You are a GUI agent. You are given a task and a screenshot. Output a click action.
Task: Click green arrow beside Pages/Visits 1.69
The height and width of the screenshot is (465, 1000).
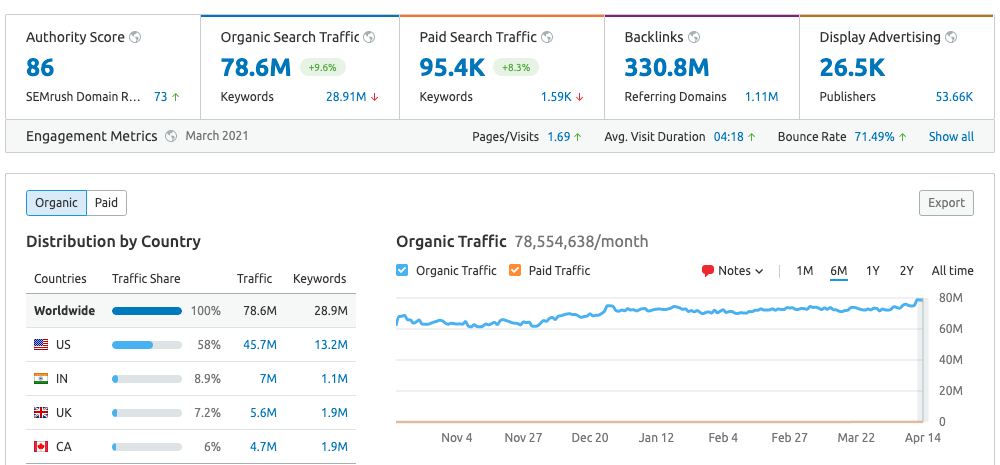pos(578,137)
